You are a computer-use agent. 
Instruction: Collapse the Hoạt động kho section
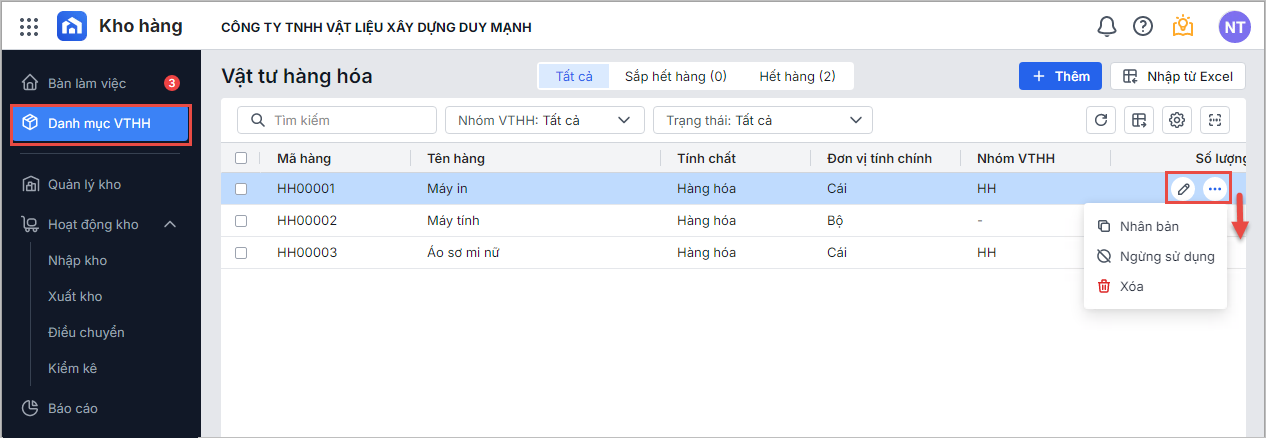click(170, 224)
